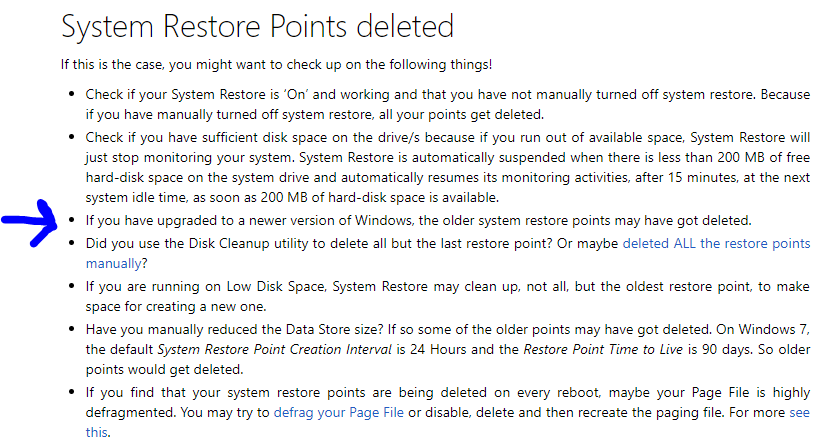Follow the 'see' link after 'For more'
This screenshot has width=832, height=447.
pos(799,412)
